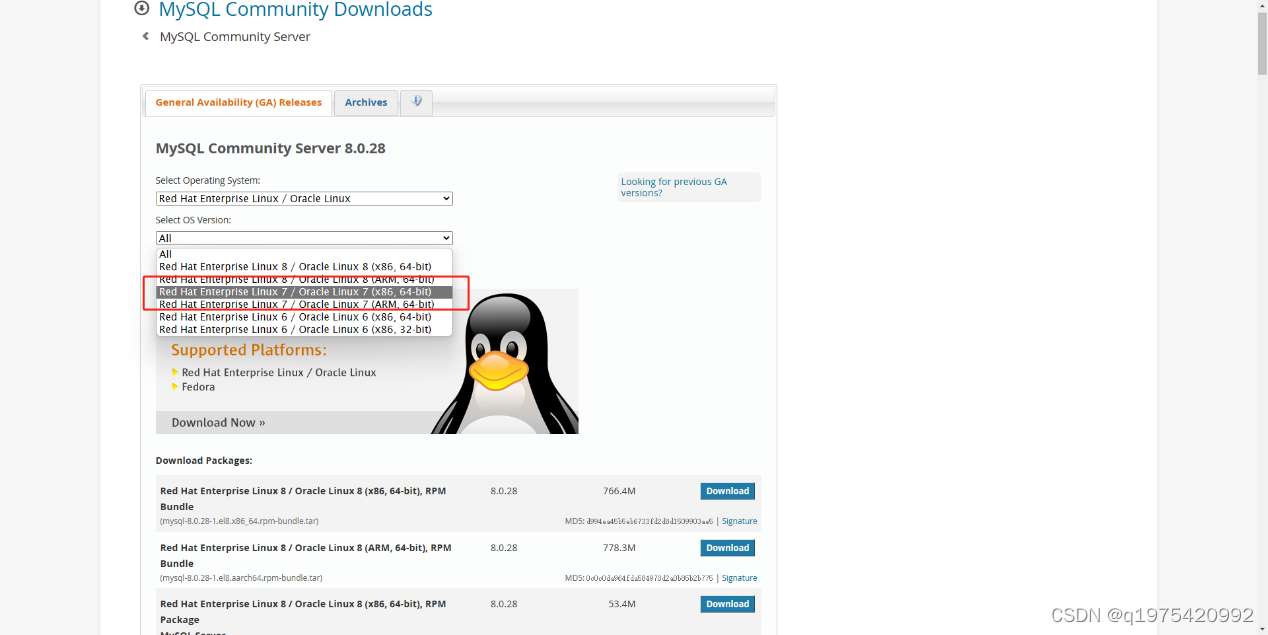Select Red Hat Enterprise Linux 6 (x86, 32-bit) option

click(x=304, y=329)
